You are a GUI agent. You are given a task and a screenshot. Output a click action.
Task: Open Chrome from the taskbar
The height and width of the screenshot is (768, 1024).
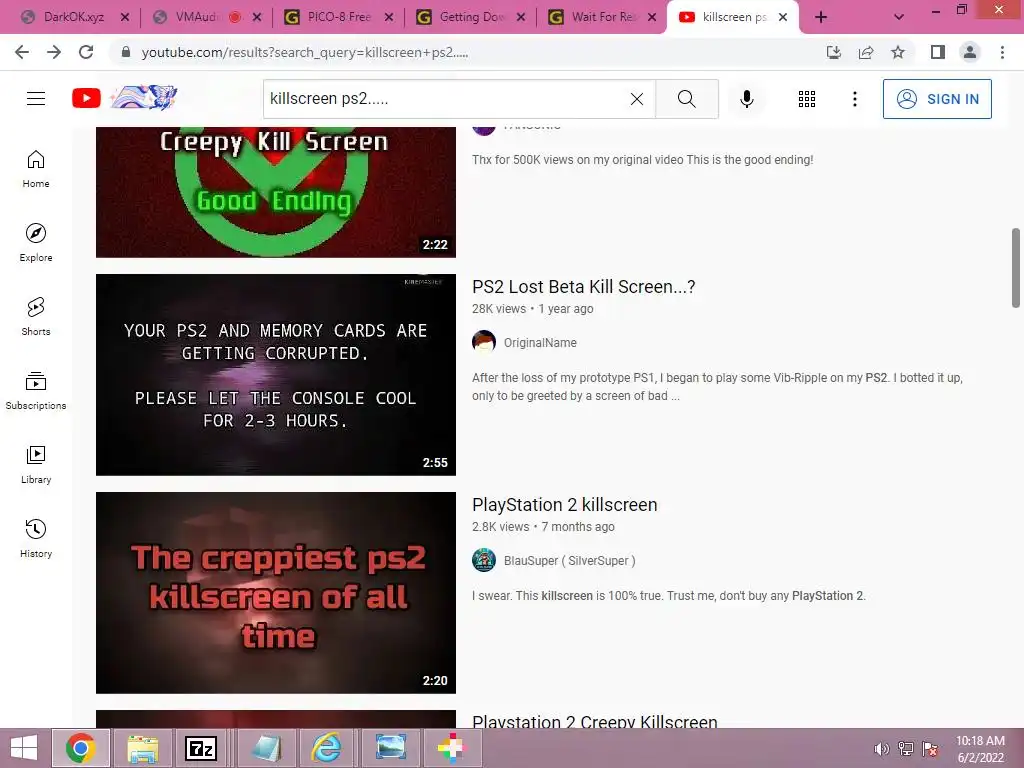[x=80, y=748]
